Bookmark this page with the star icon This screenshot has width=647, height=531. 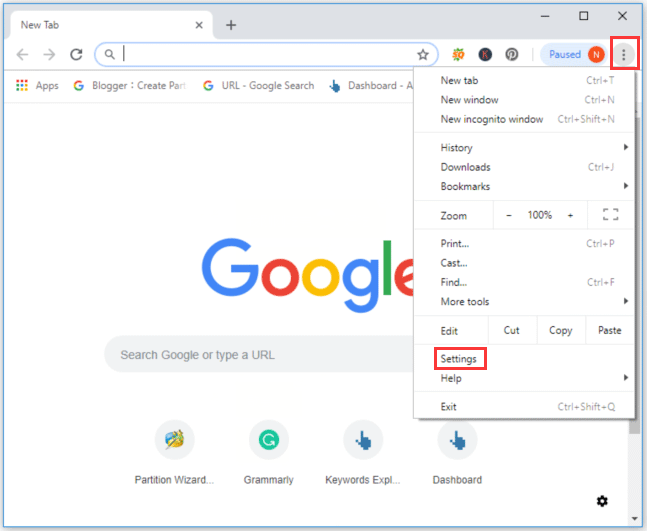[x=423, y=54]
